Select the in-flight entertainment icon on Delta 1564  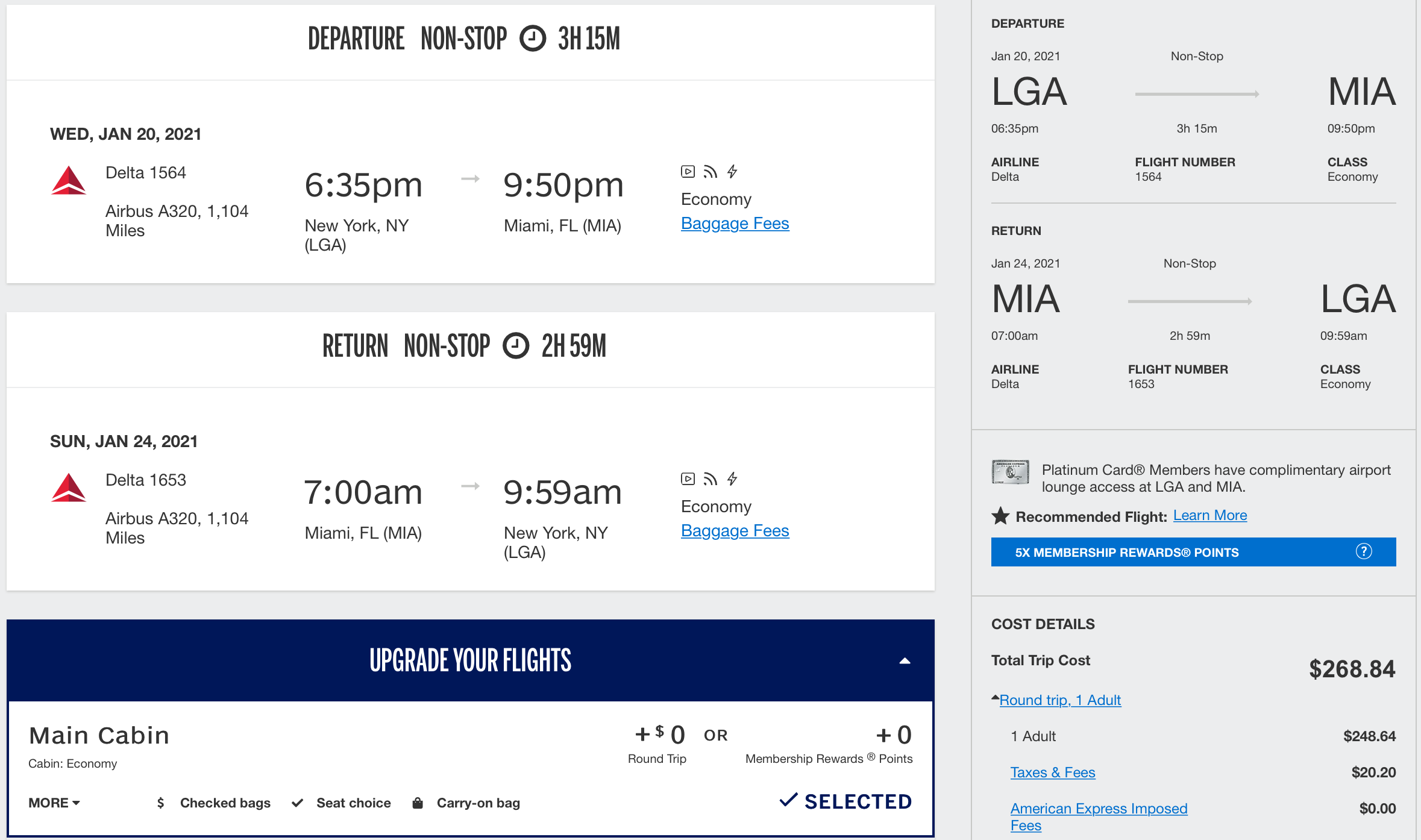point(687,172)
